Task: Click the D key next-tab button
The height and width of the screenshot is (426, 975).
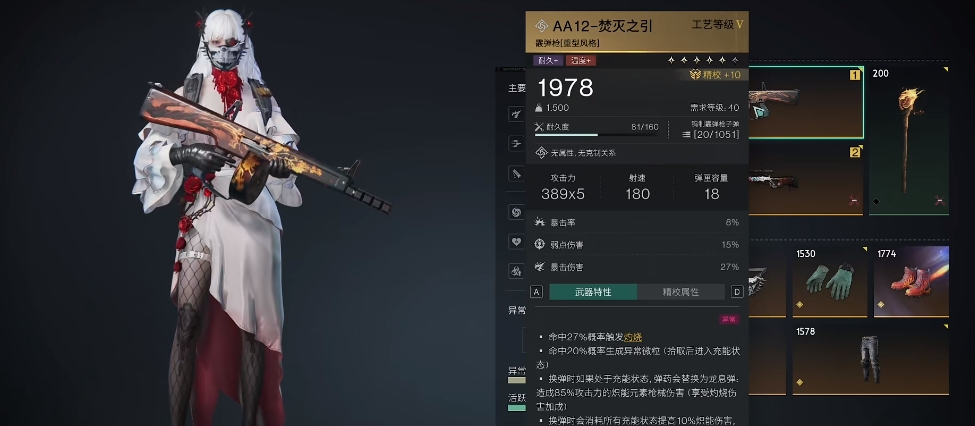Action: (x=737, y=292)
